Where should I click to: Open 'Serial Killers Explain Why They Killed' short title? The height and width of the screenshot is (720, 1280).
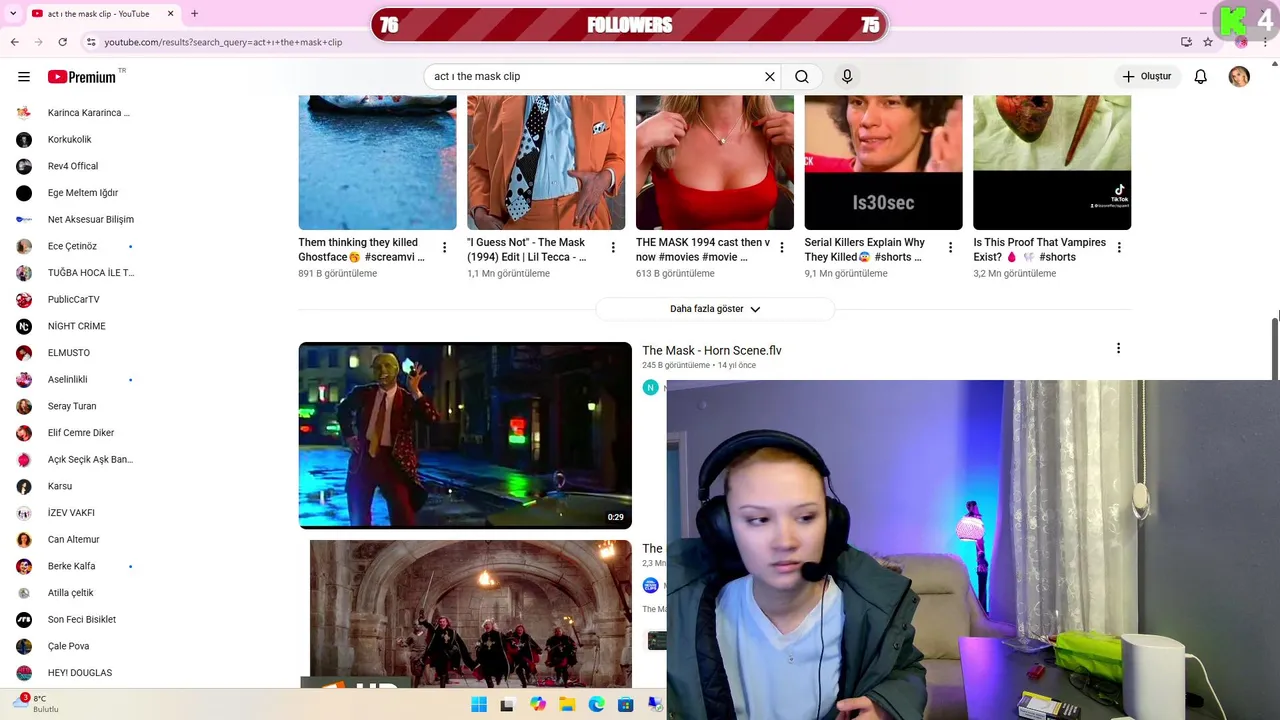pos(865,250)
